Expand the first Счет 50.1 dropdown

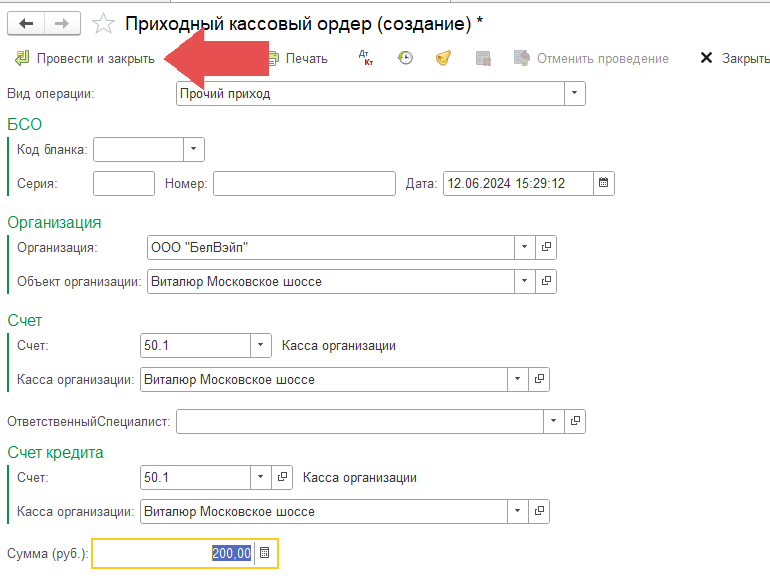click(x=261, y=345)
